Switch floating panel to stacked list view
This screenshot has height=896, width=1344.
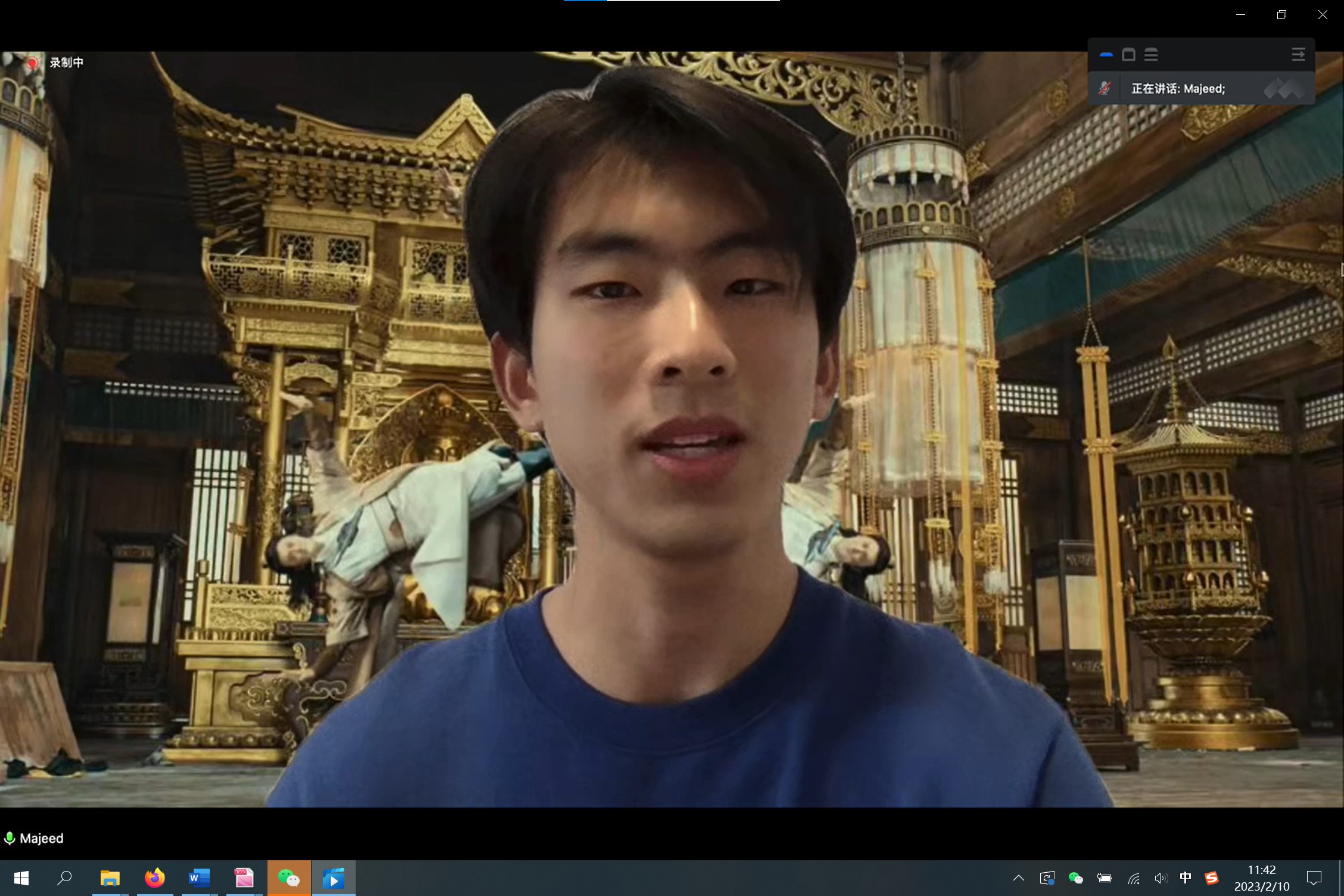tap(1151, 55)
